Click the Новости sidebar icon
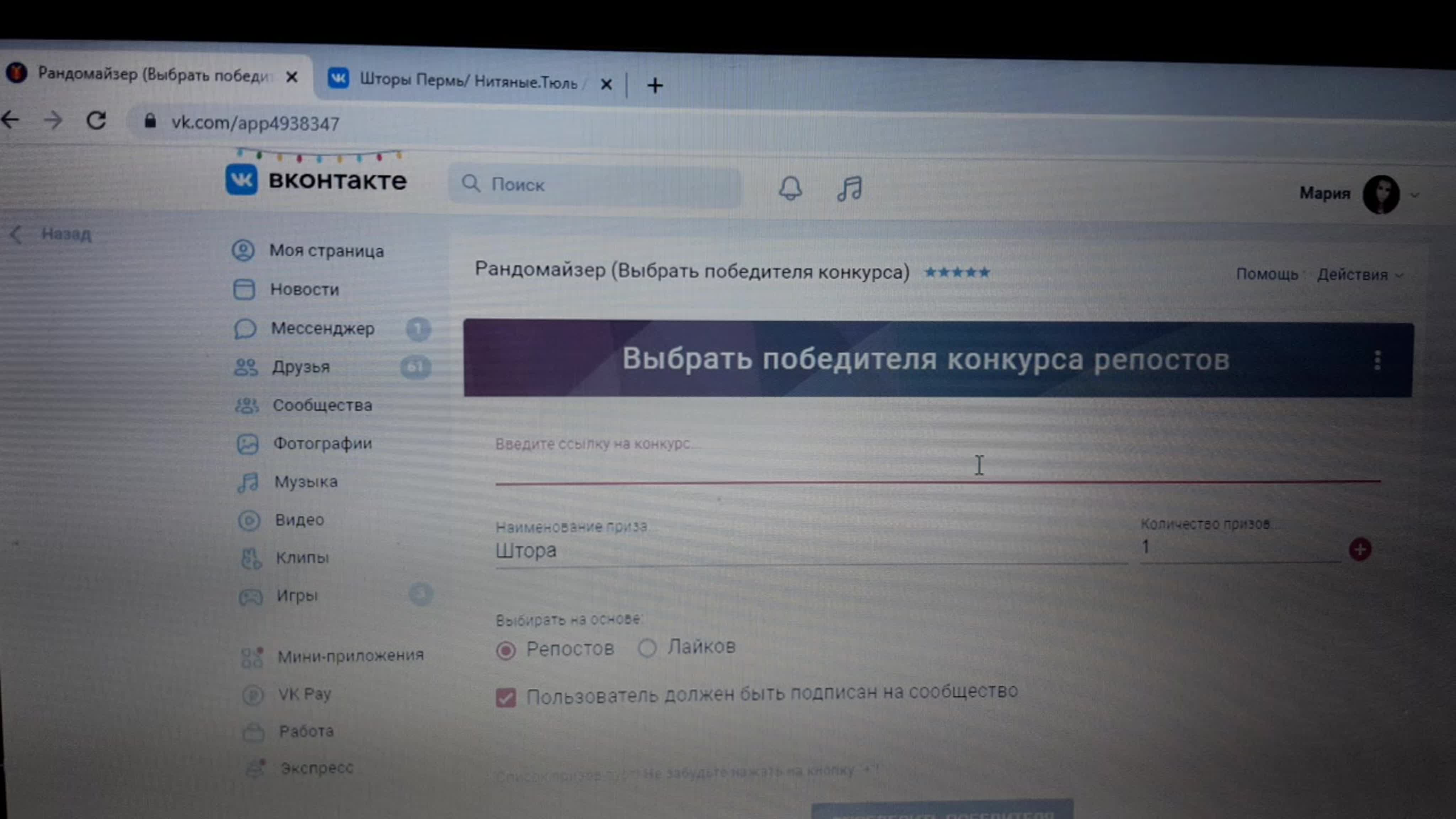Screen dimensions: 1456x819 [244, 289]
